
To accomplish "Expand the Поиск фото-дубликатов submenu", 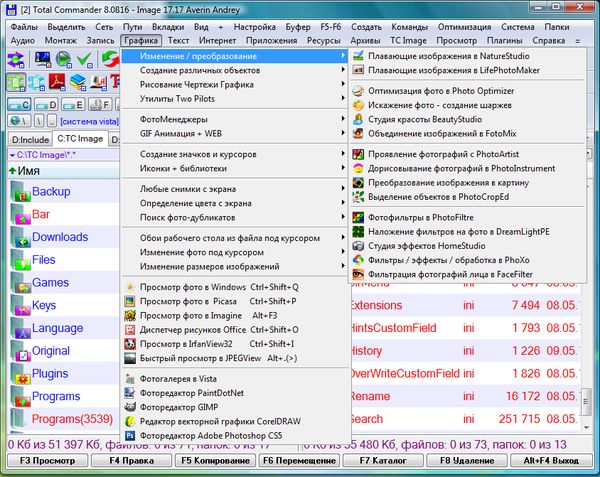I will pos(236,218).
